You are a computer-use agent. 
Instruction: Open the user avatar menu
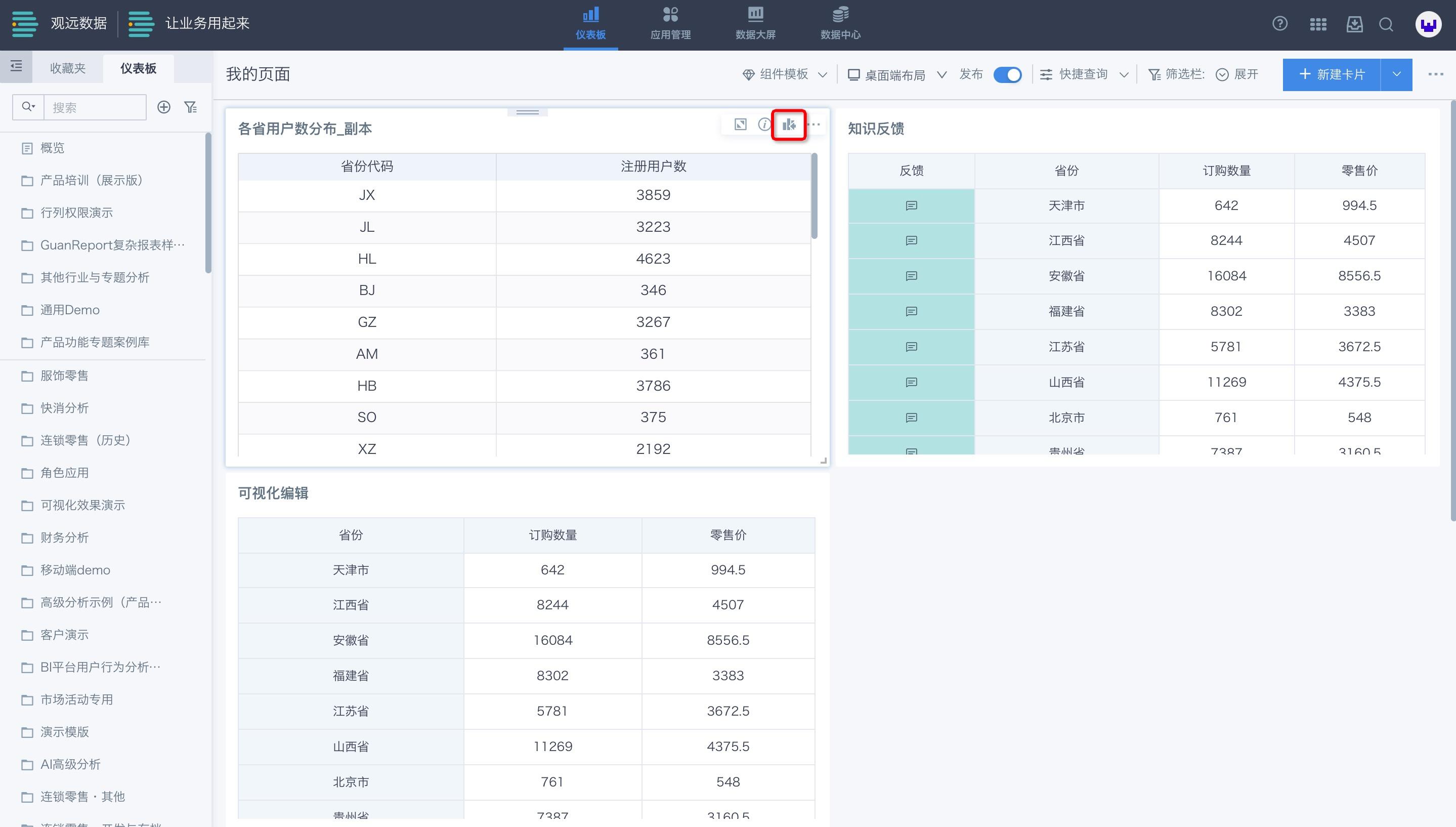pyautogui.click(x=1428, y=24)
